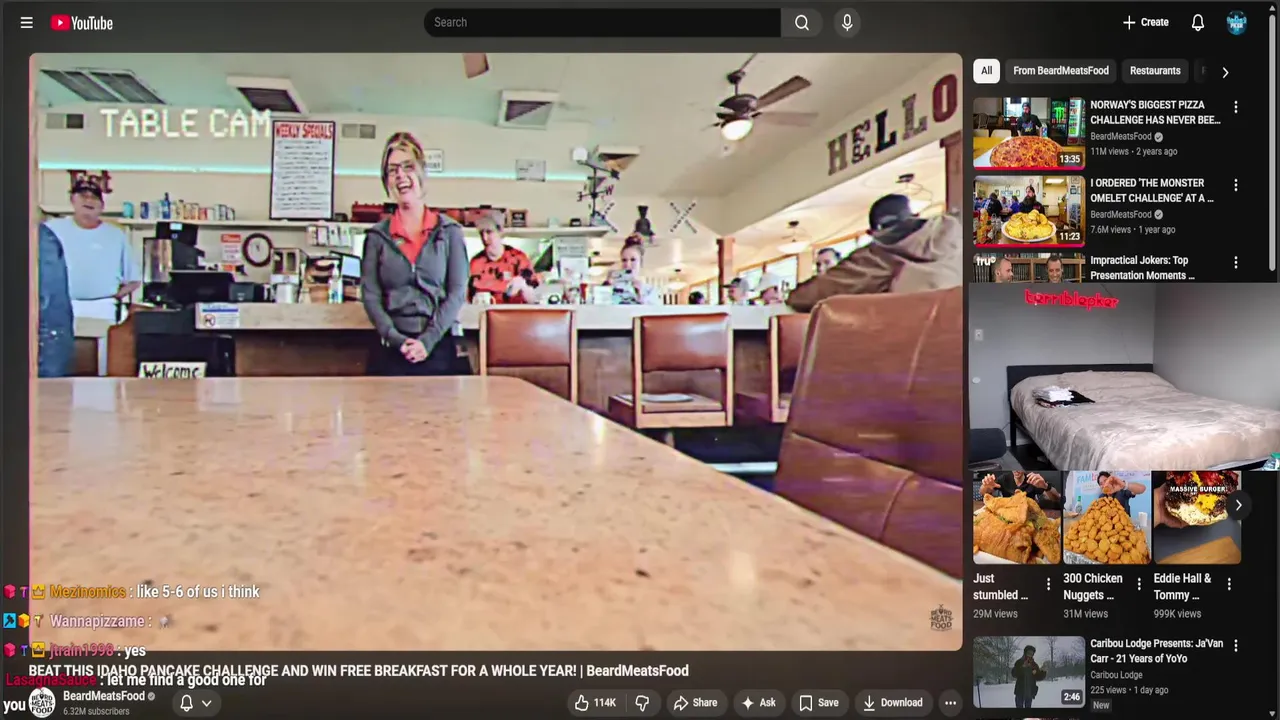Dislike the video

[642, 702]
